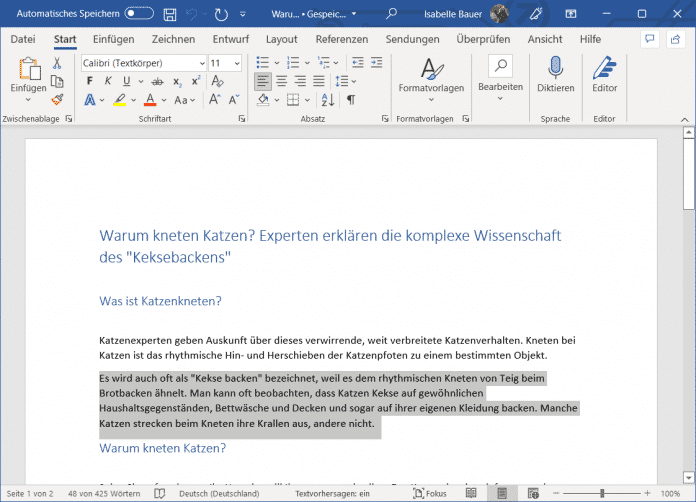Screen dimensions: 696x502
Task: Open the Datei tab
Action: point(23,39)
